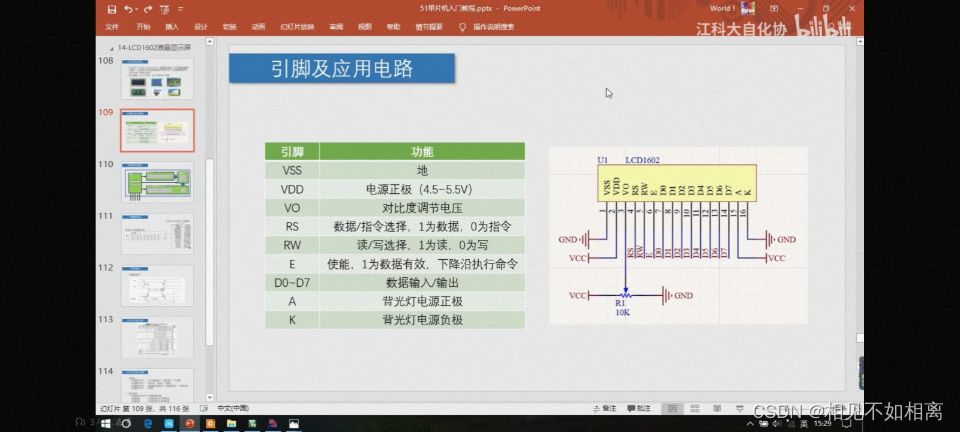
Task: Open the undo history dropdown arrow
Action: (x=136, y=9)
